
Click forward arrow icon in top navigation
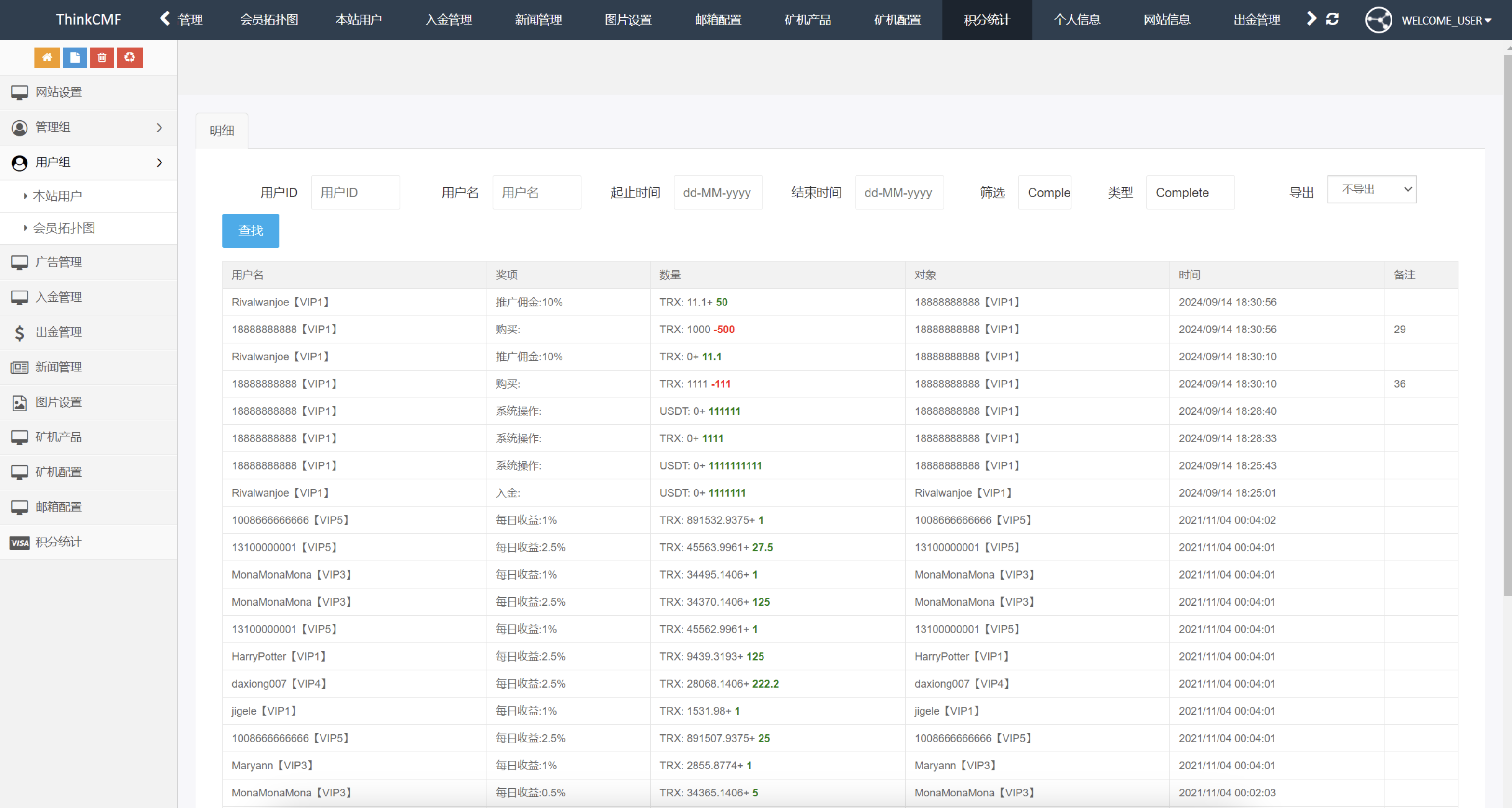coord(1310,19)
